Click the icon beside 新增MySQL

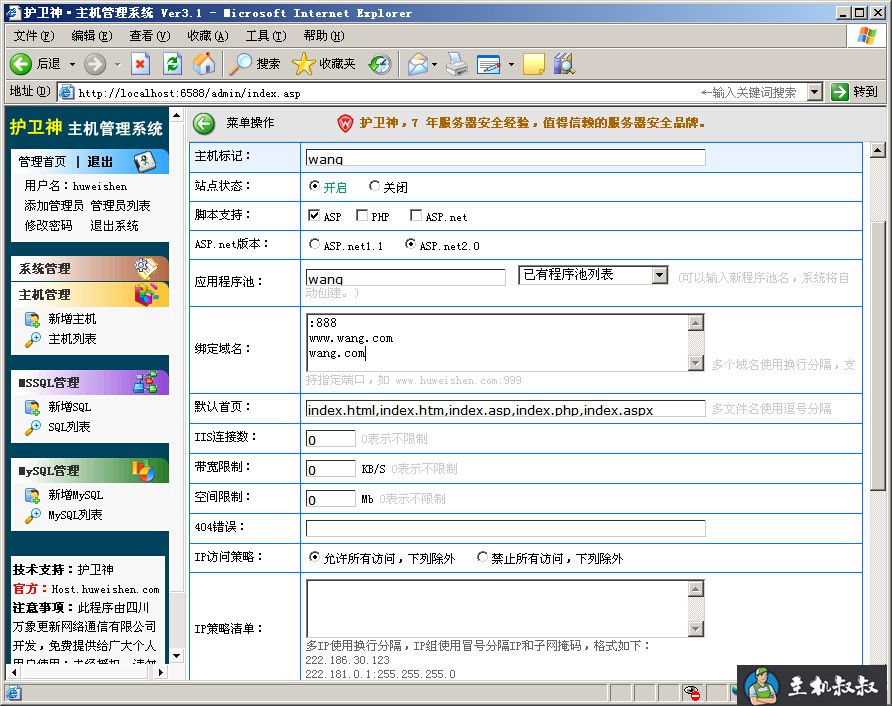point(32,496)
